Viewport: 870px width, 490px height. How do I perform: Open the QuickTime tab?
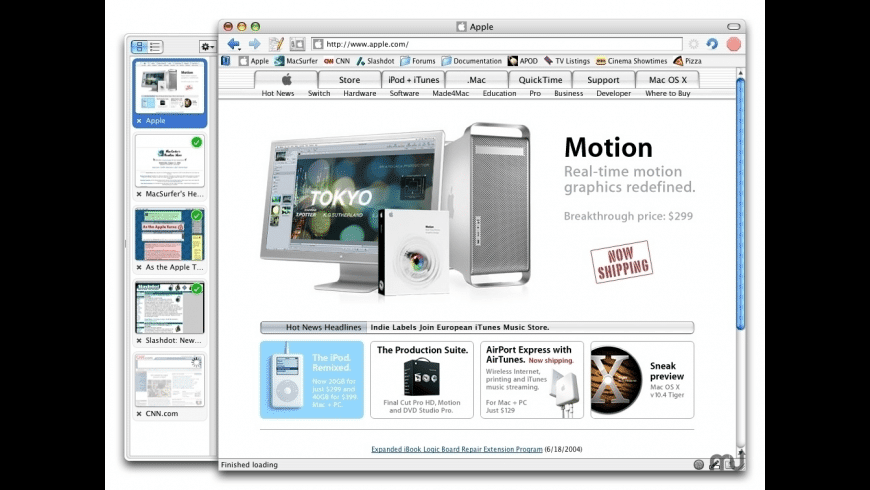(540, 79)
